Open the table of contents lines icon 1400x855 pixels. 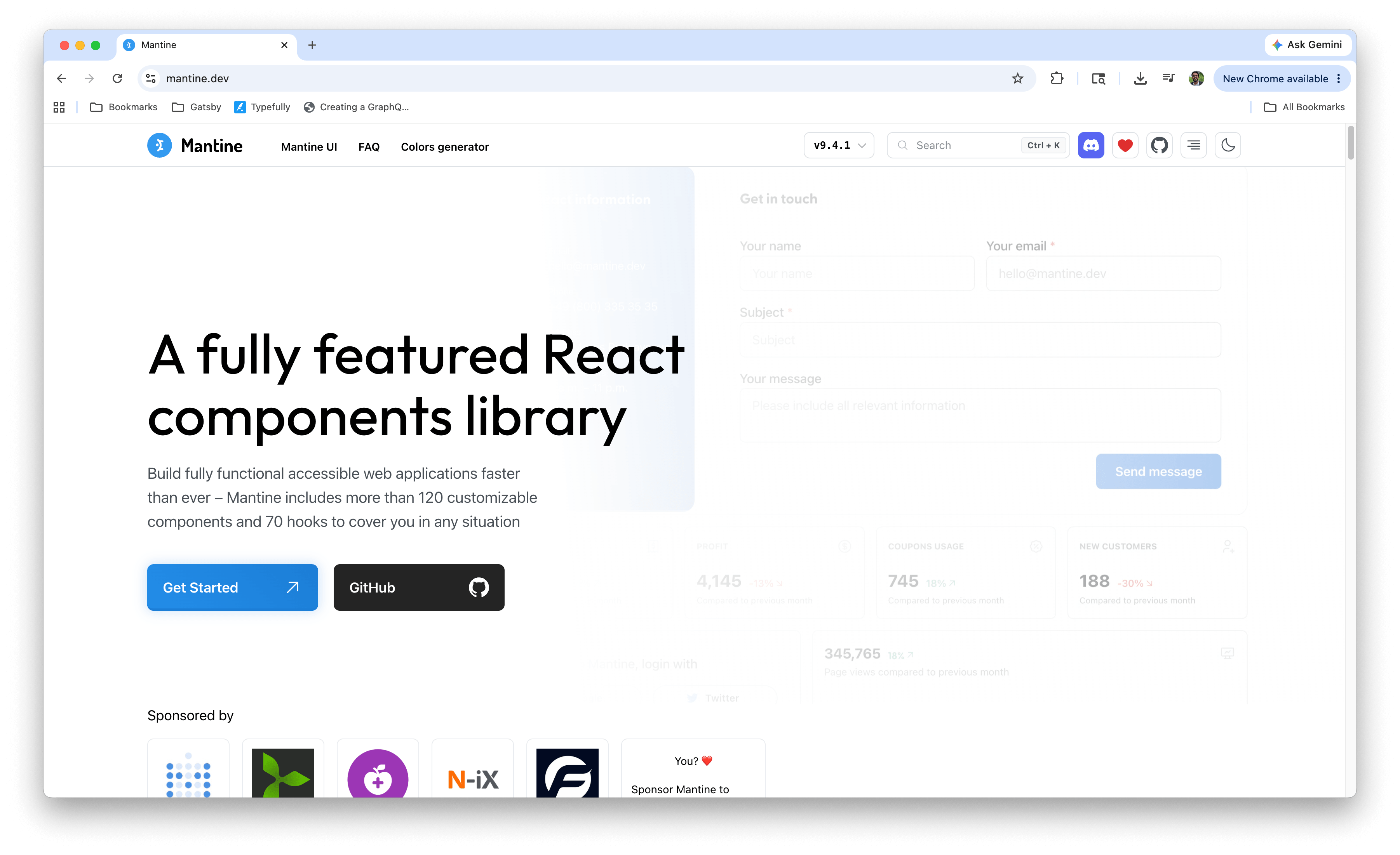click(1193, 146)
